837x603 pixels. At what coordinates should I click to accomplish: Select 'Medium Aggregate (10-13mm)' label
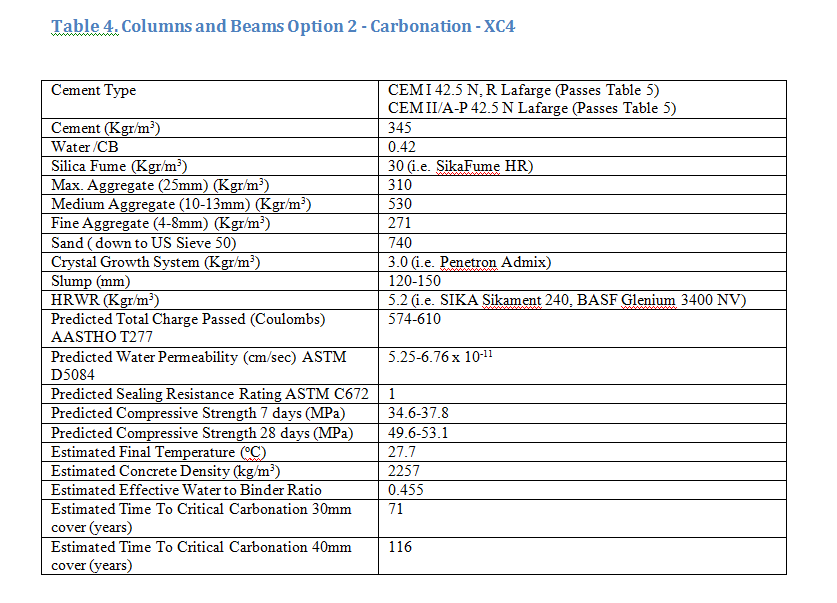point(181,204)
